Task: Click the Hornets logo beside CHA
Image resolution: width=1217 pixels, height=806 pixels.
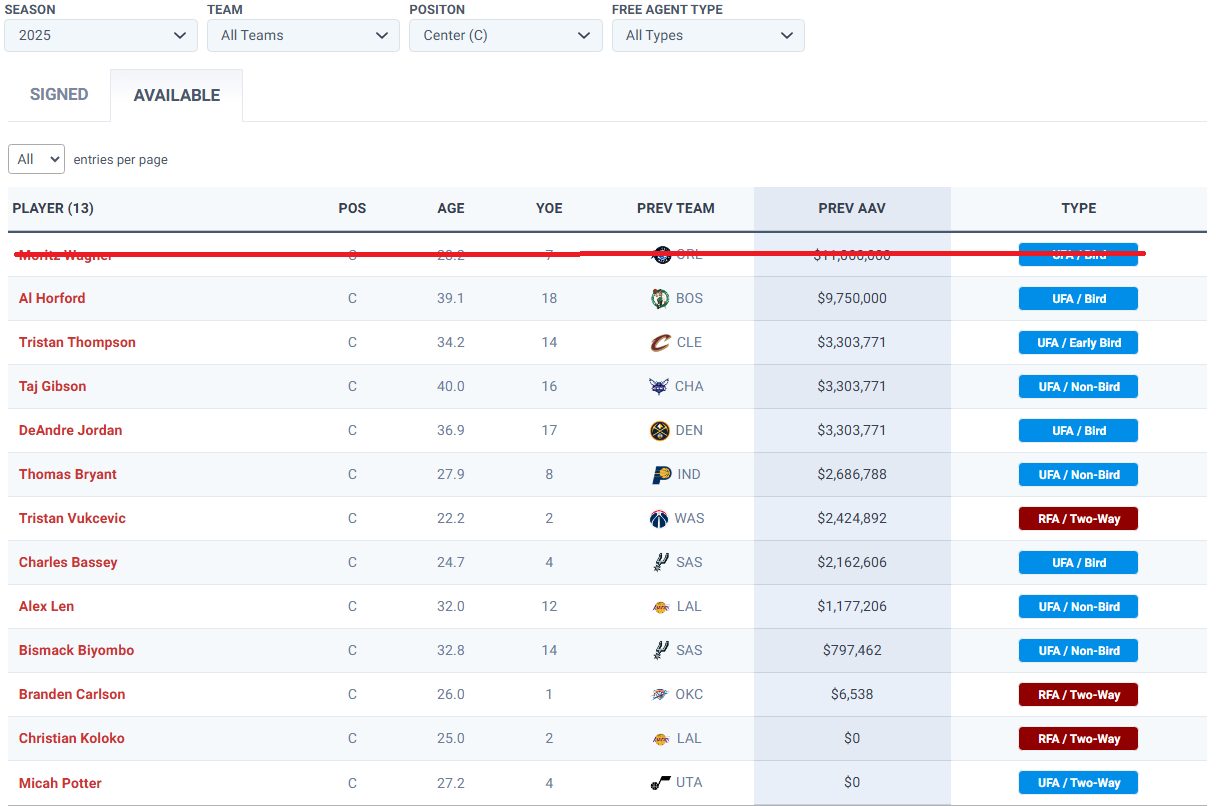Action: (660, 386)
